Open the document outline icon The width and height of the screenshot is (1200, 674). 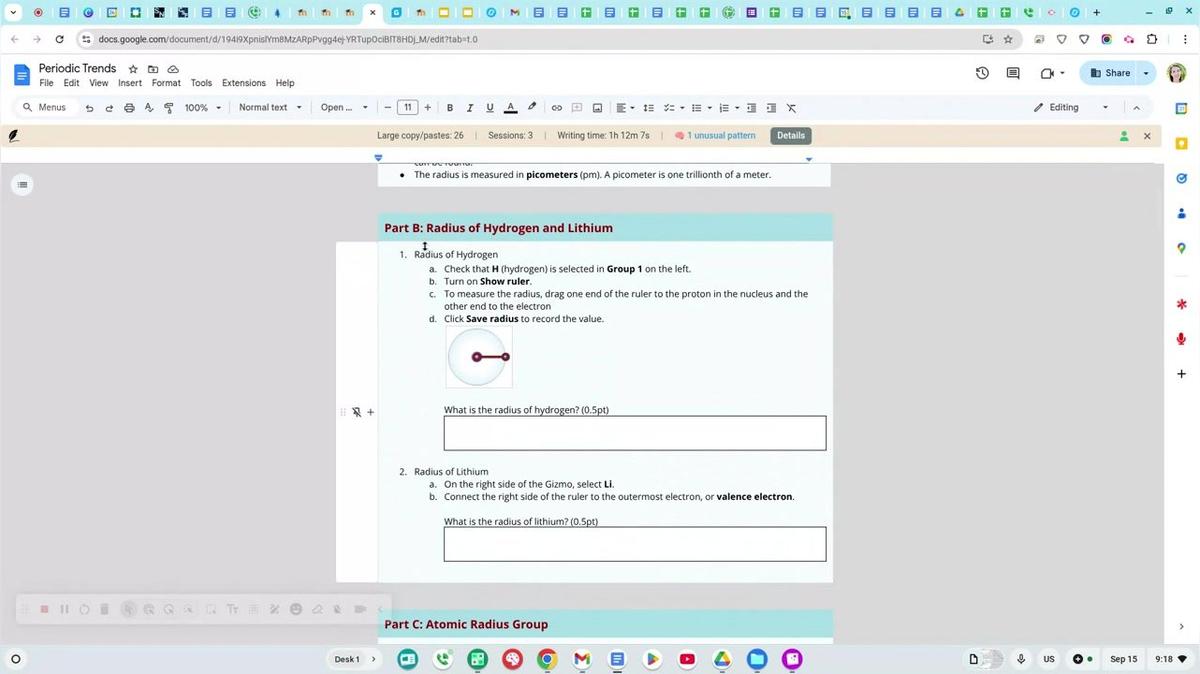point(22,184)
